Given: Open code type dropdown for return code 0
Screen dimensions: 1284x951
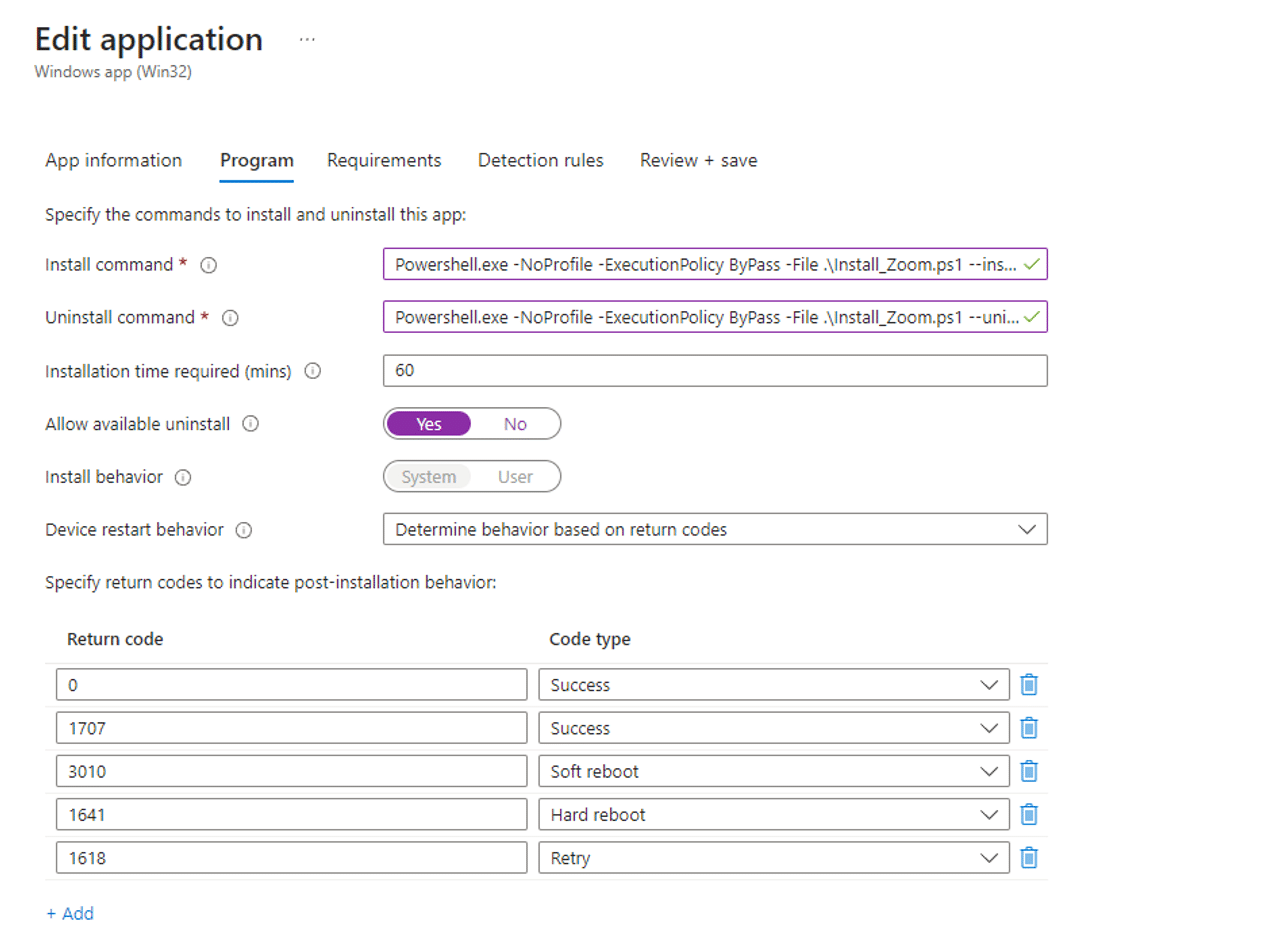Looking at the screenshot, I should point(989,684).
